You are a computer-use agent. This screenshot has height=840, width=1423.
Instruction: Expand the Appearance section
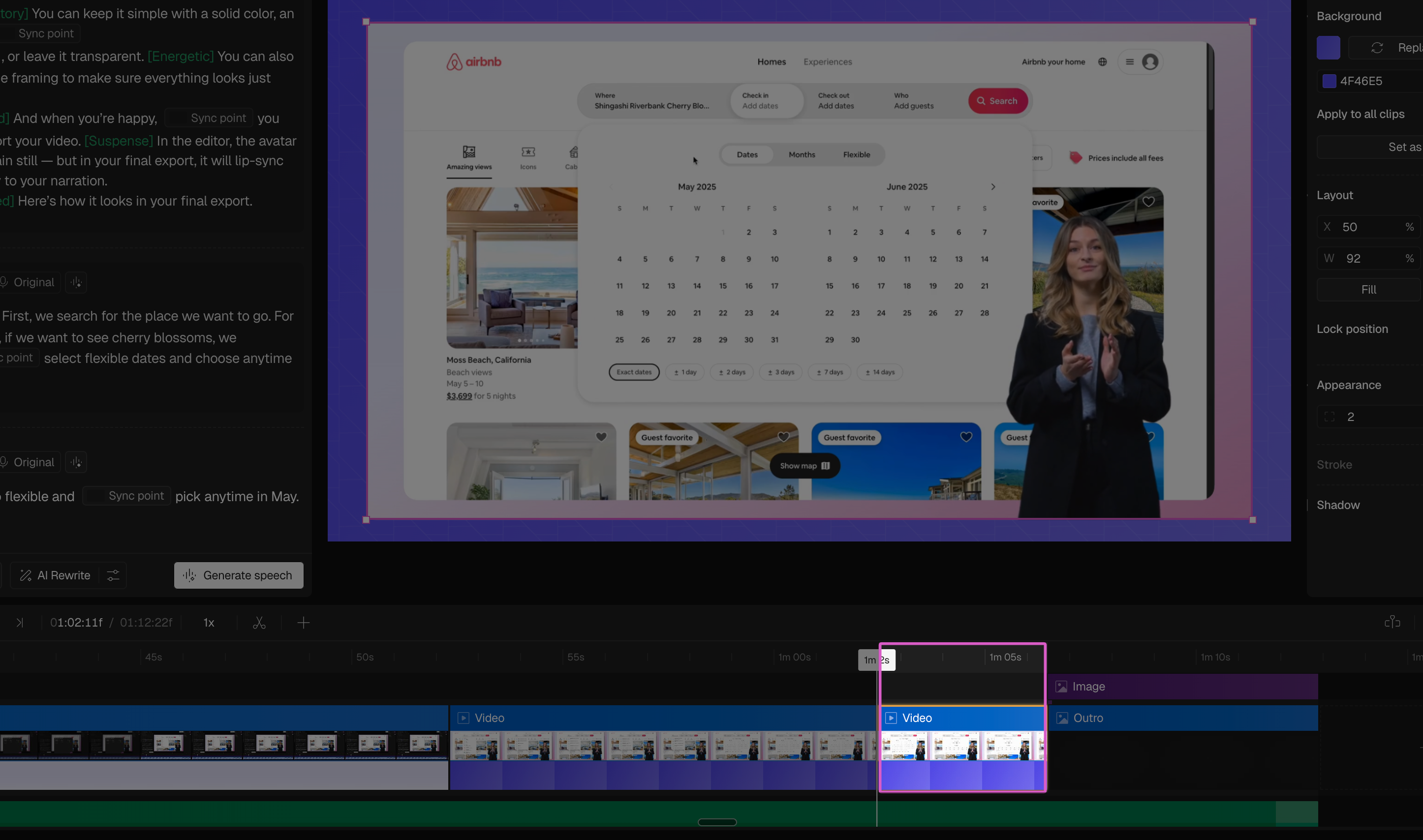pyautogui.click(x=1349, y=385)
